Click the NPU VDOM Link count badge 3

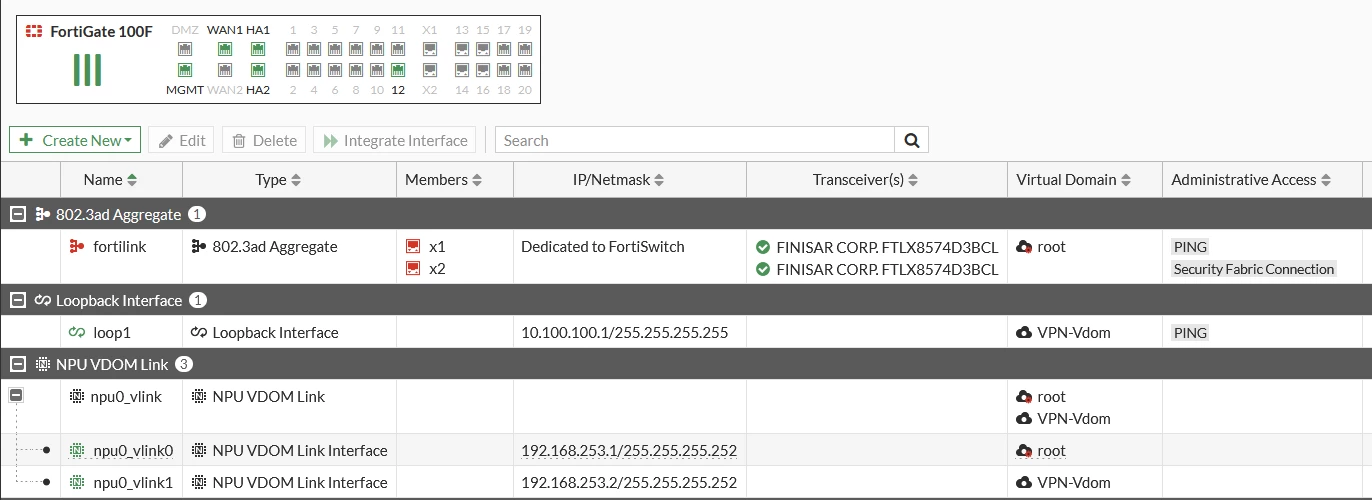click(183, 364)
